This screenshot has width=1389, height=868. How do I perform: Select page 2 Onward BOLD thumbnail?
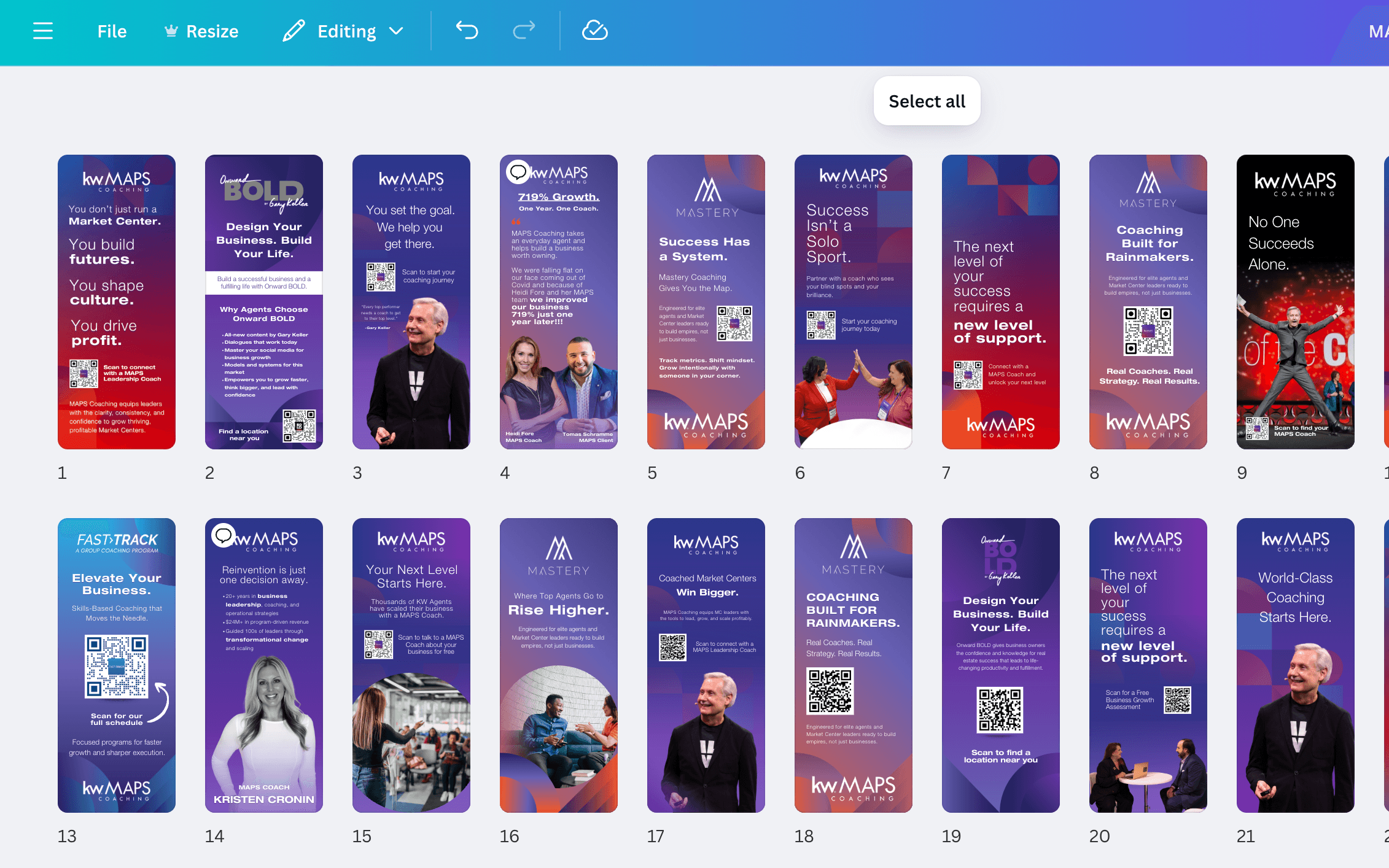pos(264,301)
